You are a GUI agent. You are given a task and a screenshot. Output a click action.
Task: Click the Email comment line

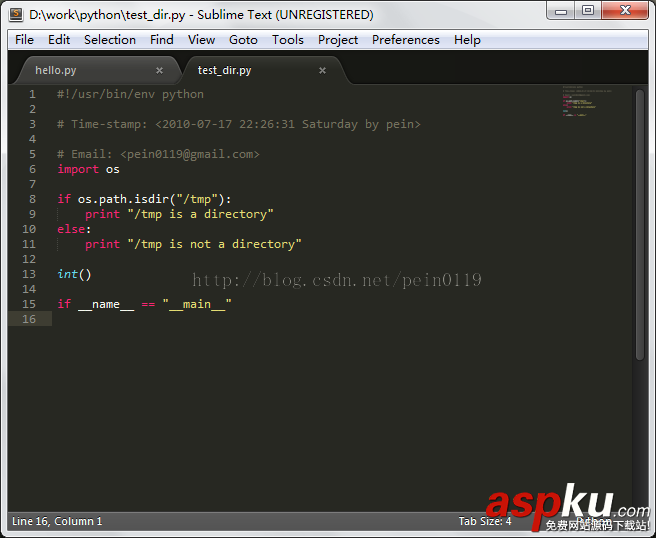point(159,154)
